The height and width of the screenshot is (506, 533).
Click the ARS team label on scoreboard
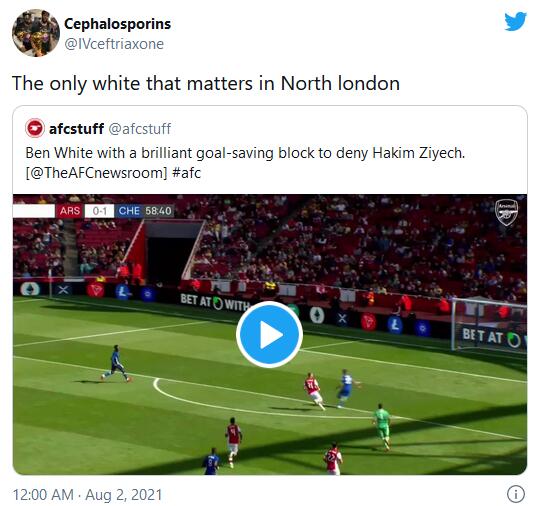[69, 211]
